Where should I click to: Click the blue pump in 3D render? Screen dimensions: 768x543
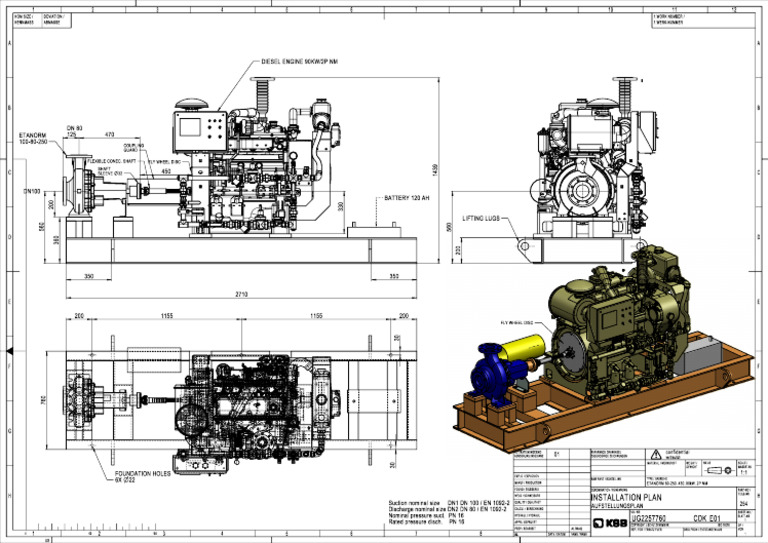pos(493,376)
